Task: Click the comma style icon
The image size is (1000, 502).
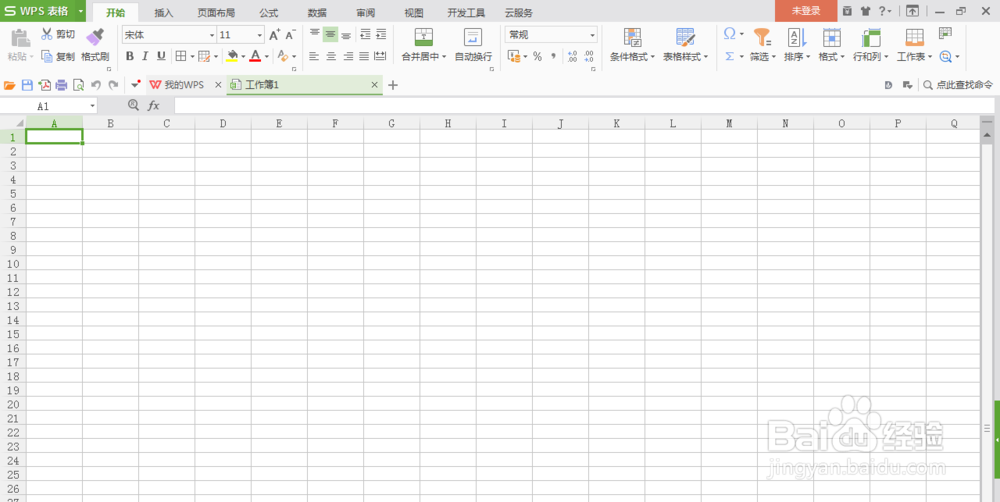Action: [553, 56]
